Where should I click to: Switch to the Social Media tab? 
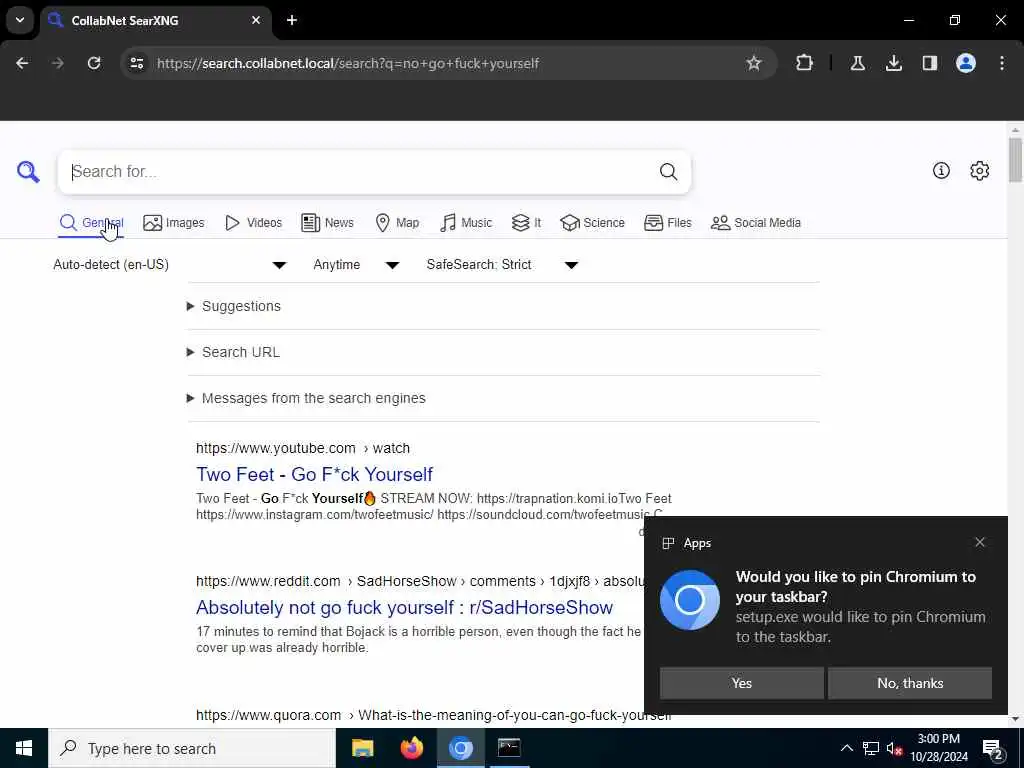756,223
